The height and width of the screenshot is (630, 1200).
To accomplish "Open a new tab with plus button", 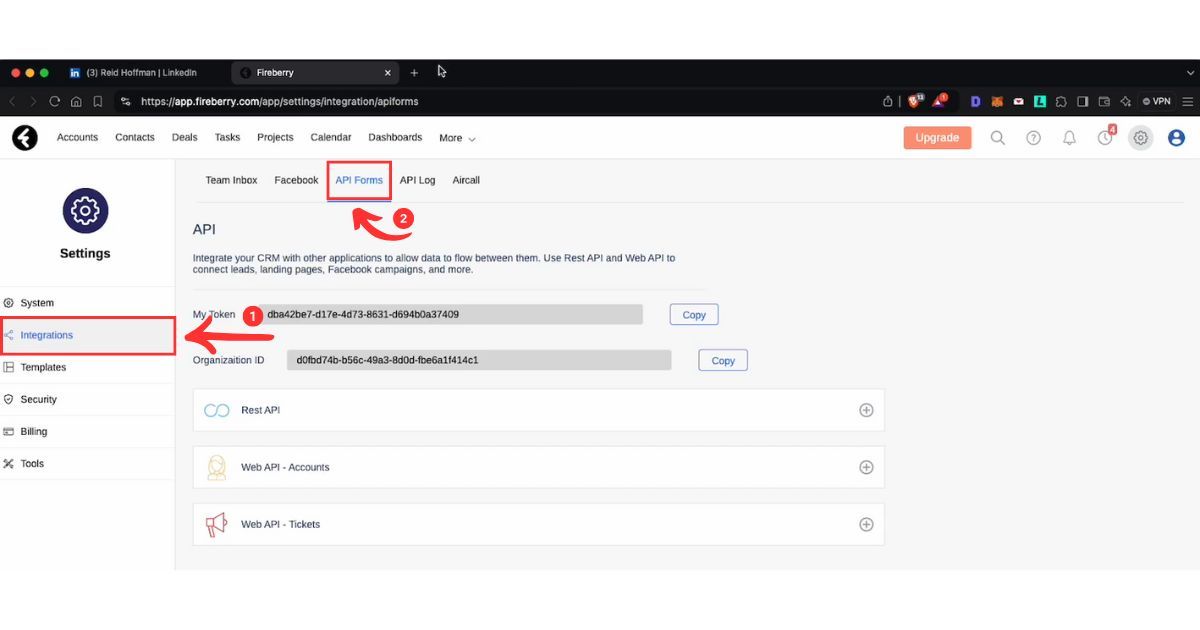I will click(414, 73).
